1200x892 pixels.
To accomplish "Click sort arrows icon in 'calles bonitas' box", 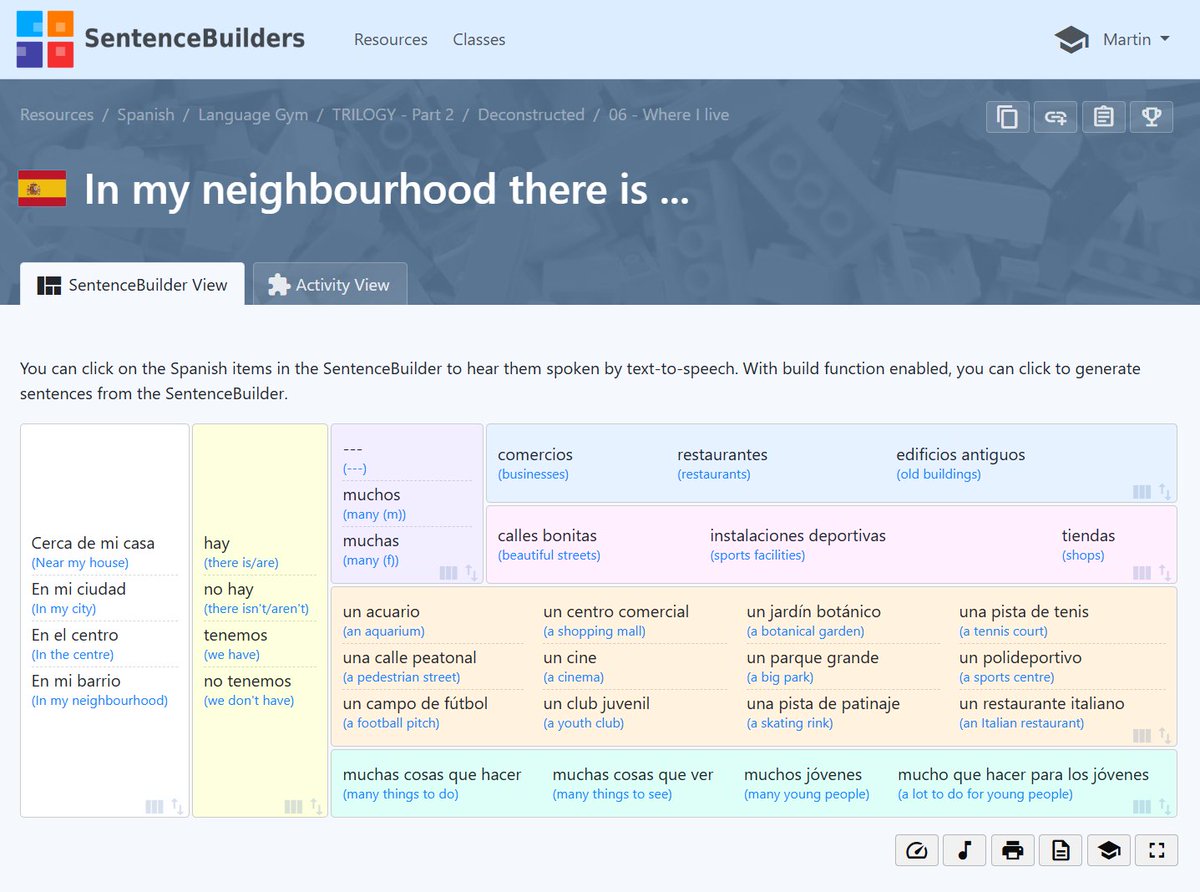I will coord(1164,573).
